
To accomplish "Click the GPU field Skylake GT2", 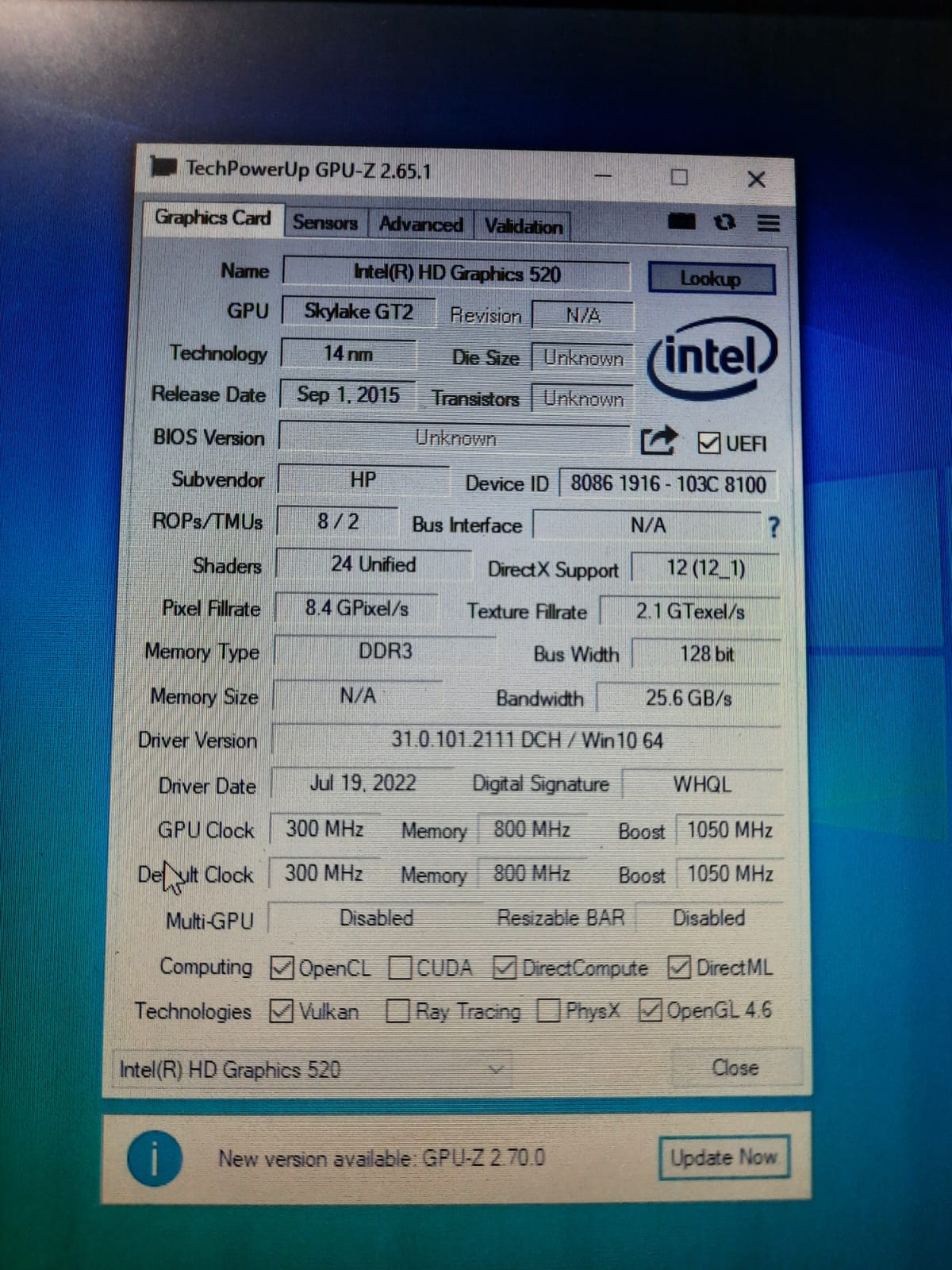I will pyautogui.click(x=359, y=312).
